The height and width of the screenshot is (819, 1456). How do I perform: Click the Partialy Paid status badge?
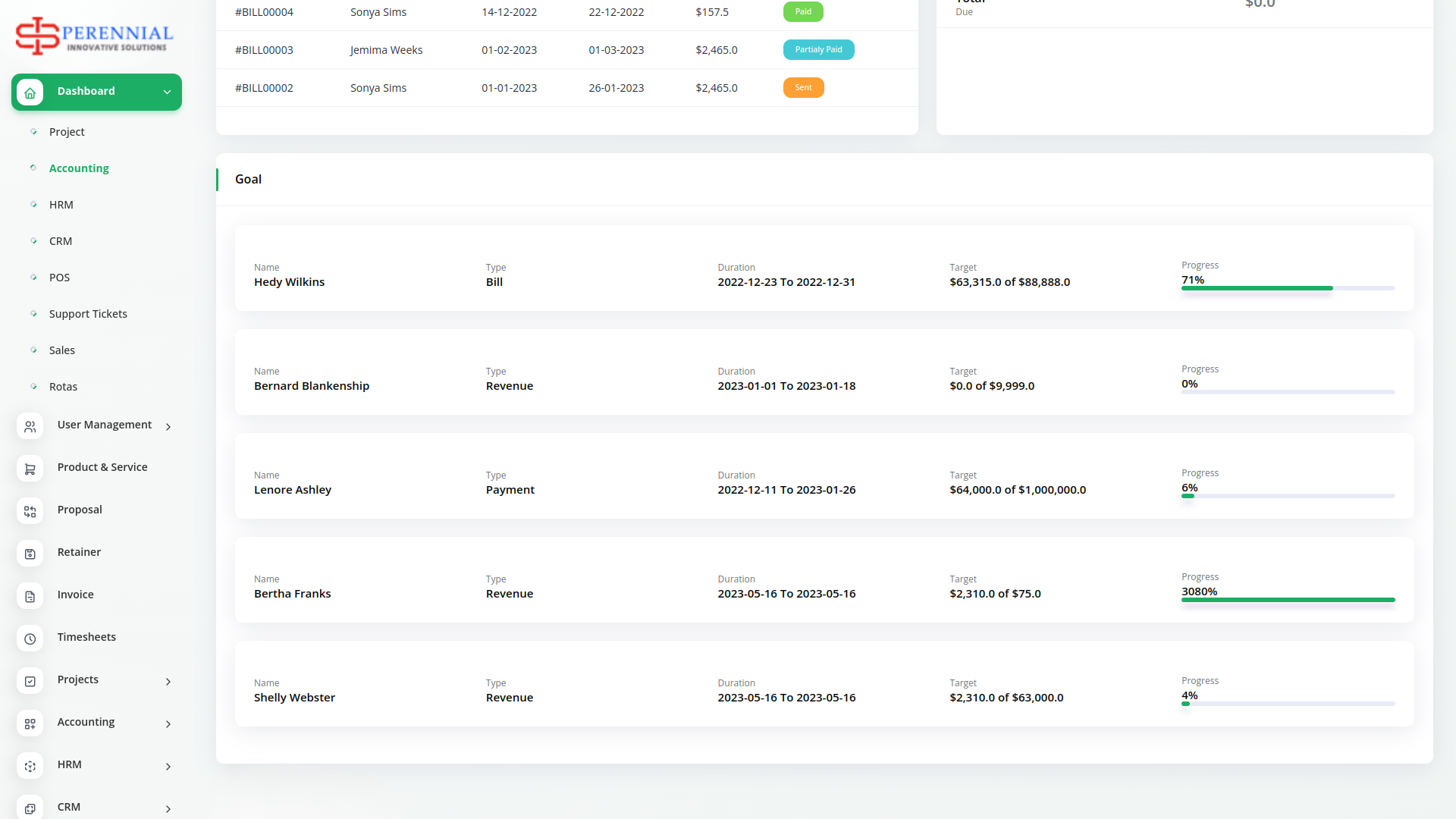coord(818,50)
